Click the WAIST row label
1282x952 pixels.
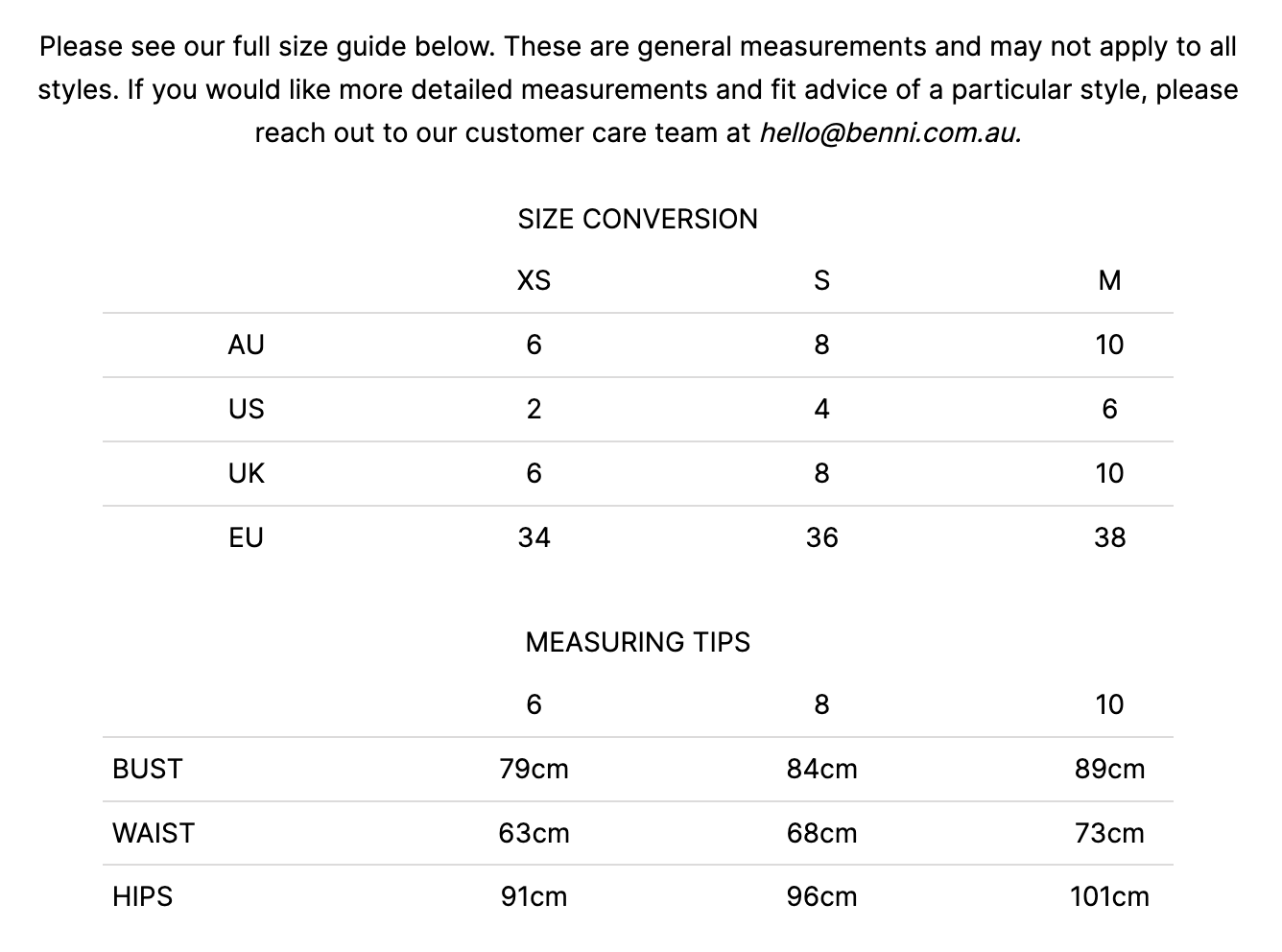[x=154, y=833]
